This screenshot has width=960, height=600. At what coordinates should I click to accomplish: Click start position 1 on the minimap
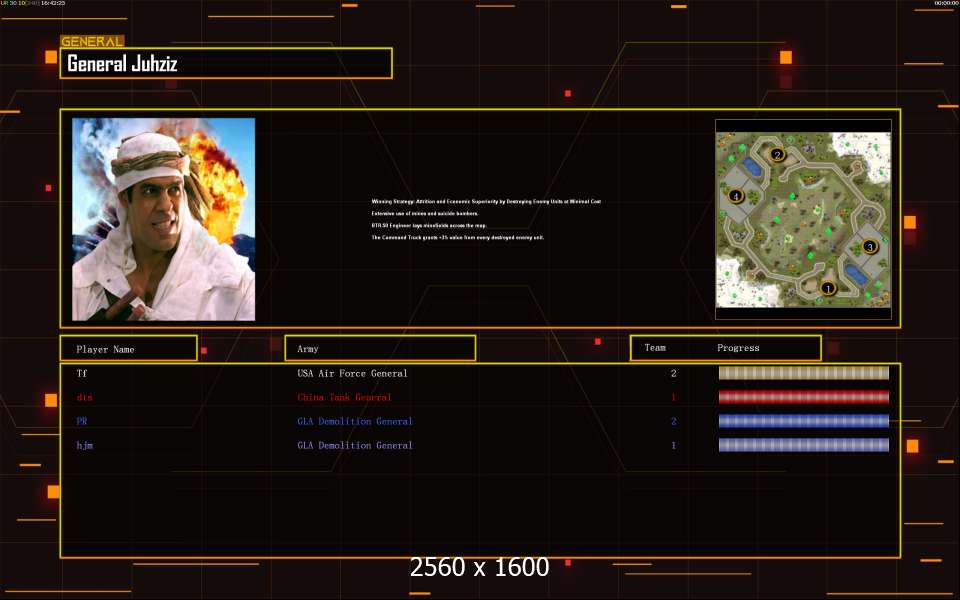pos(827,288)
